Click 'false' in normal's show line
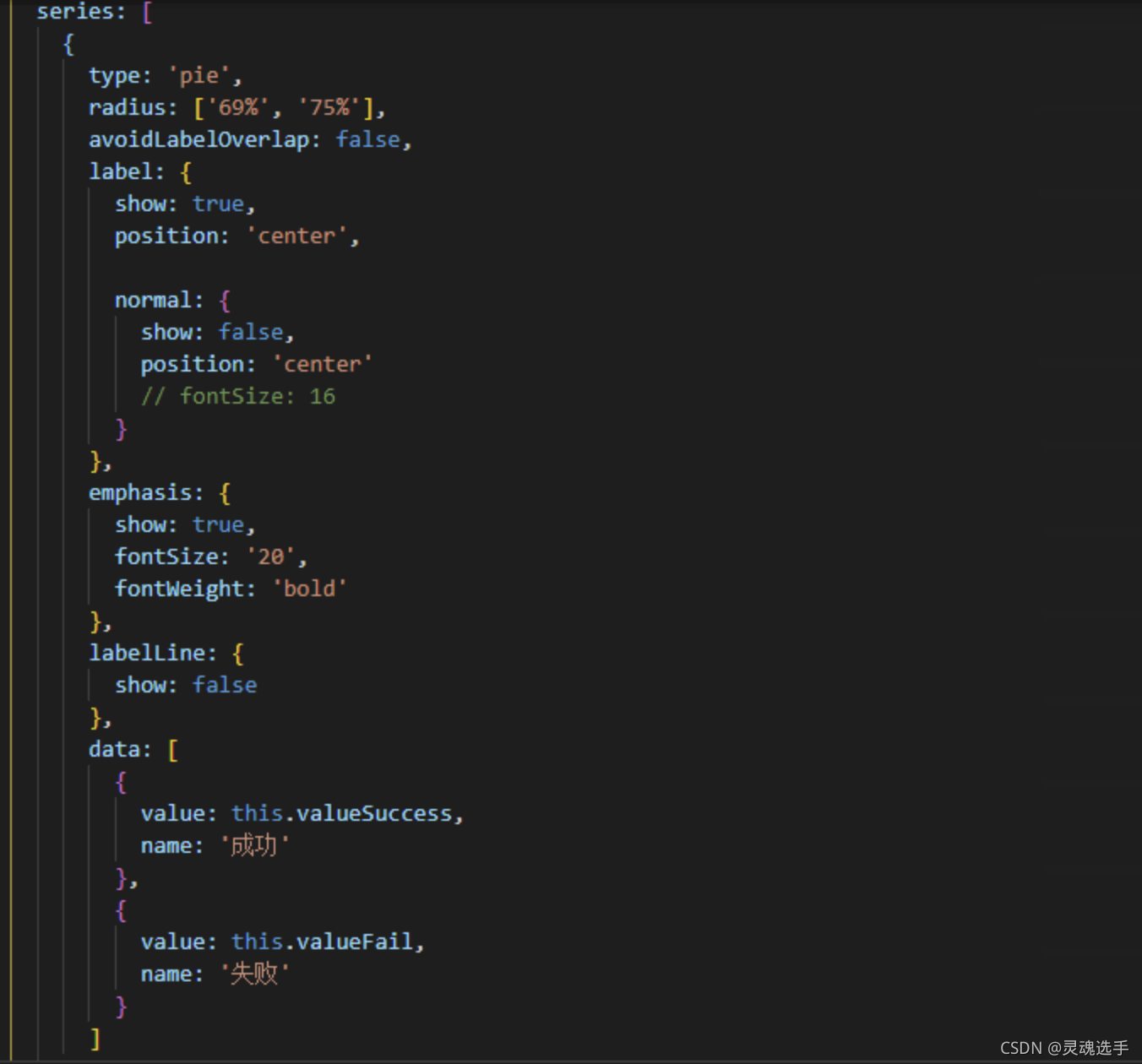 click(x=250, y=332)
